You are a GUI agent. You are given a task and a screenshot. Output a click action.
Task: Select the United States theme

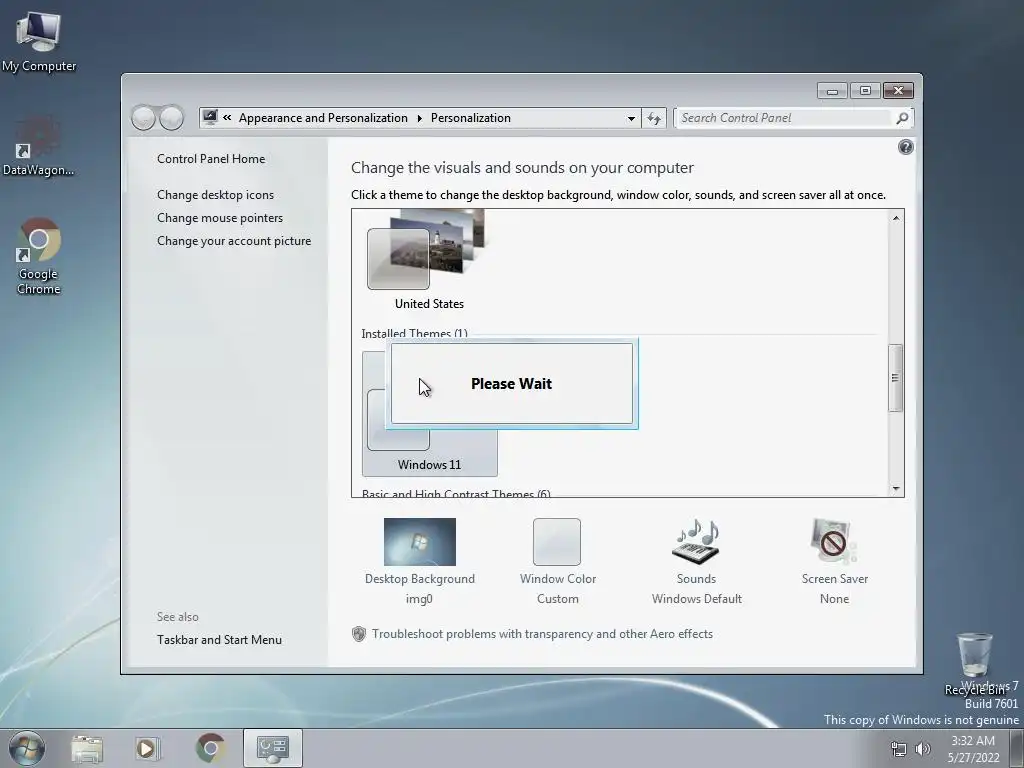coord(429,261)
